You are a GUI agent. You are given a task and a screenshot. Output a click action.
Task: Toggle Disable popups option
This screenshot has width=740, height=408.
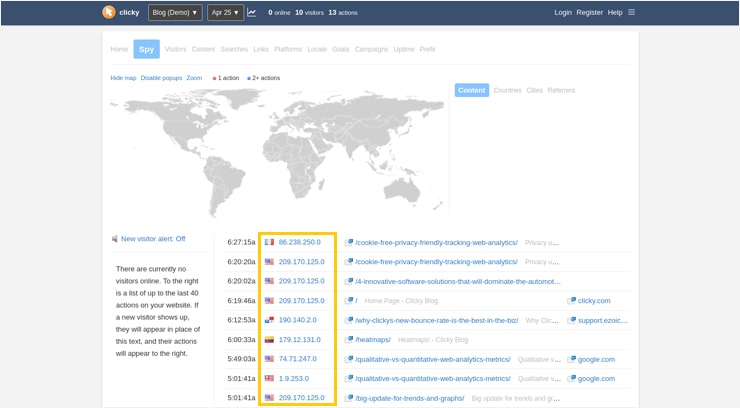tap(160, 78)
